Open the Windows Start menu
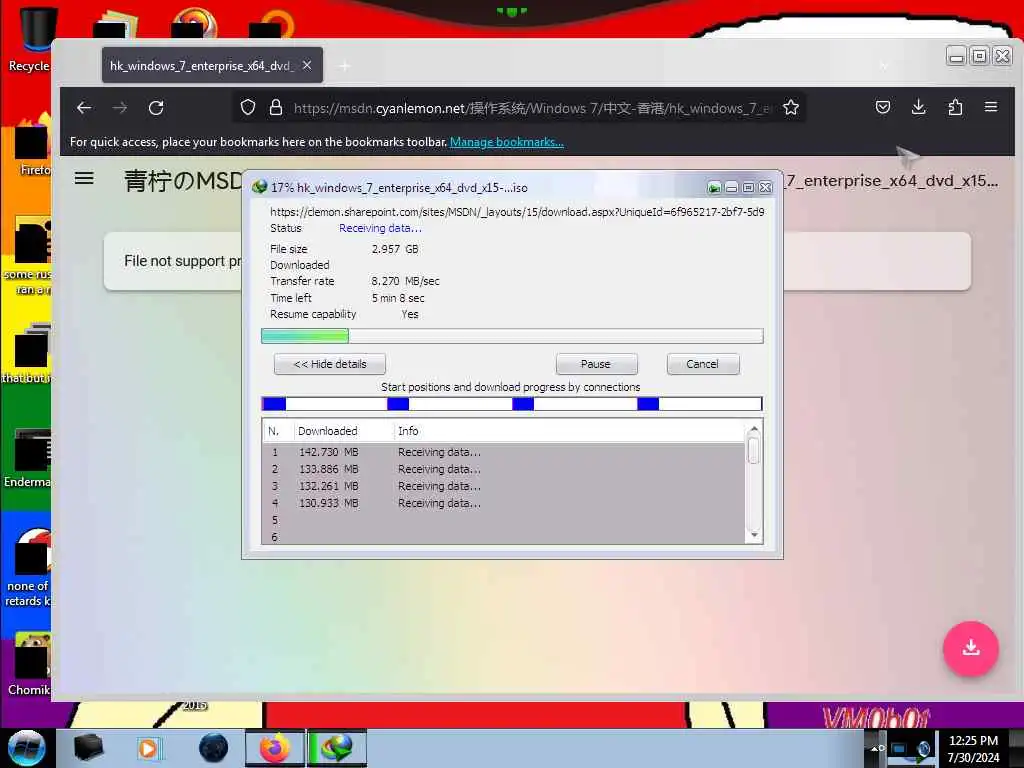Screen dimensions: 1024x768 26,747
